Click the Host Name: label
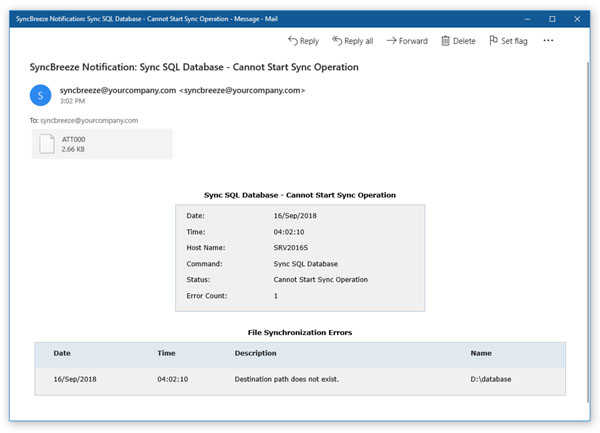600x433 pixels. click(206, 248)
